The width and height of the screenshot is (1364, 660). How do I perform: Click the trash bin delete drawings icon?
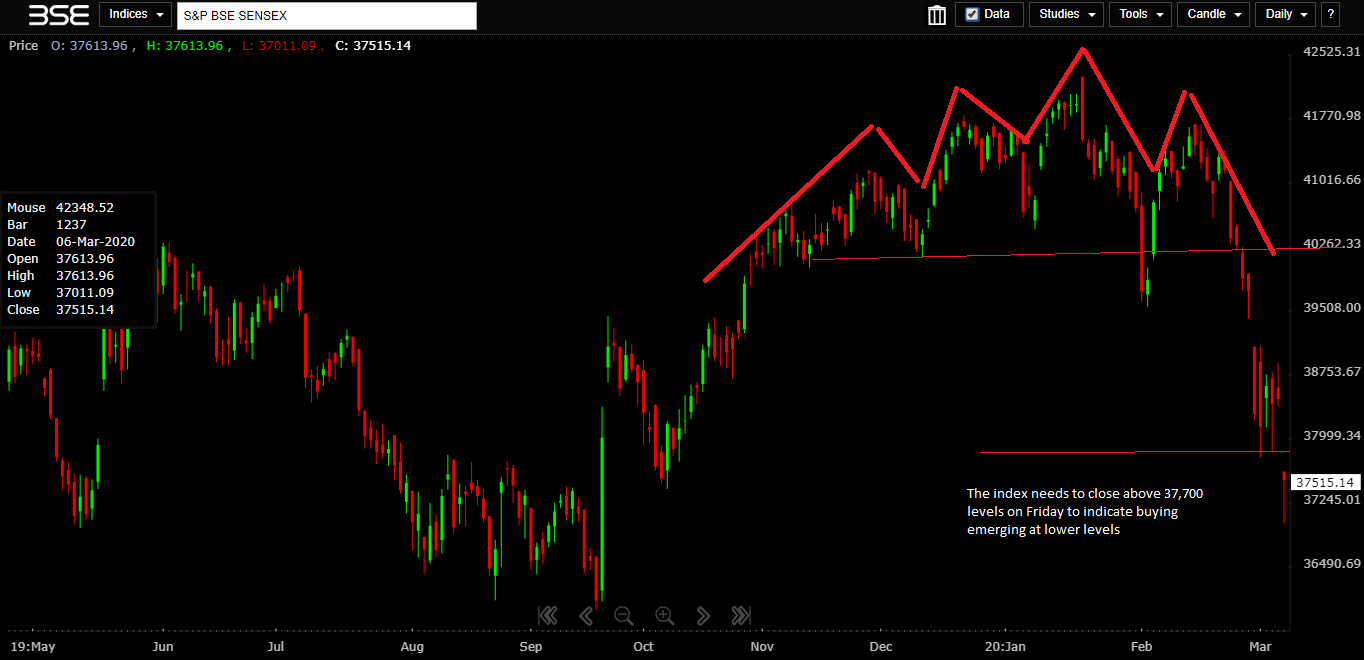(937, 15)
